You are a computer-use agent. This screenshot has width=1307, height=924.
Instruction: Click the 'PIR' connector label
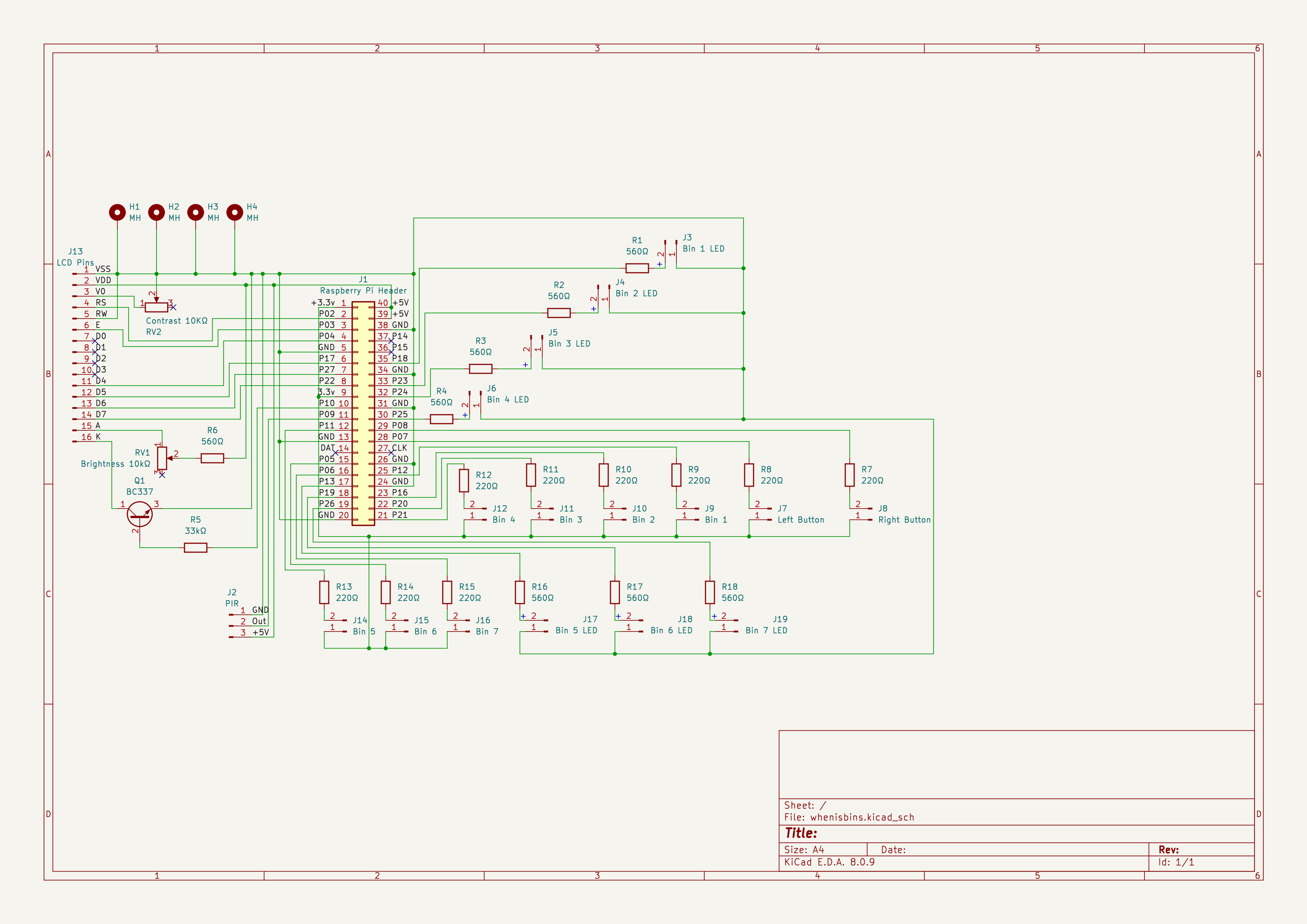coord(232,604)
